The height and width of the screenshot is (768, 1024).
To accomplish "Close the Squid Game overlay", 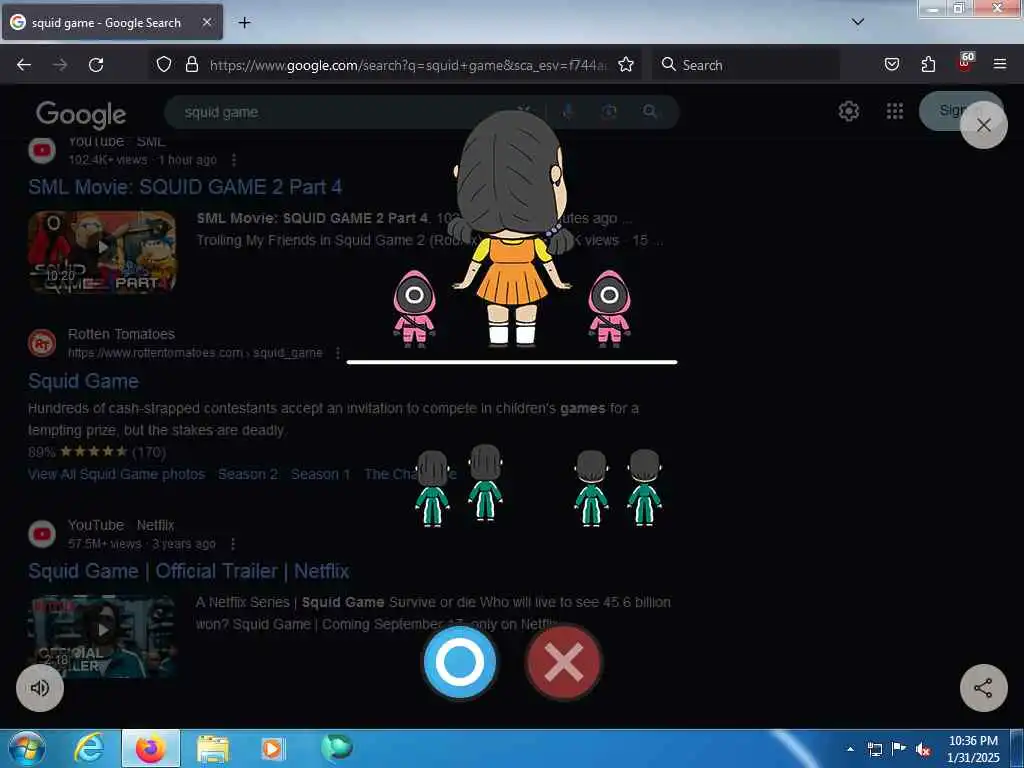I will point(984,125).
